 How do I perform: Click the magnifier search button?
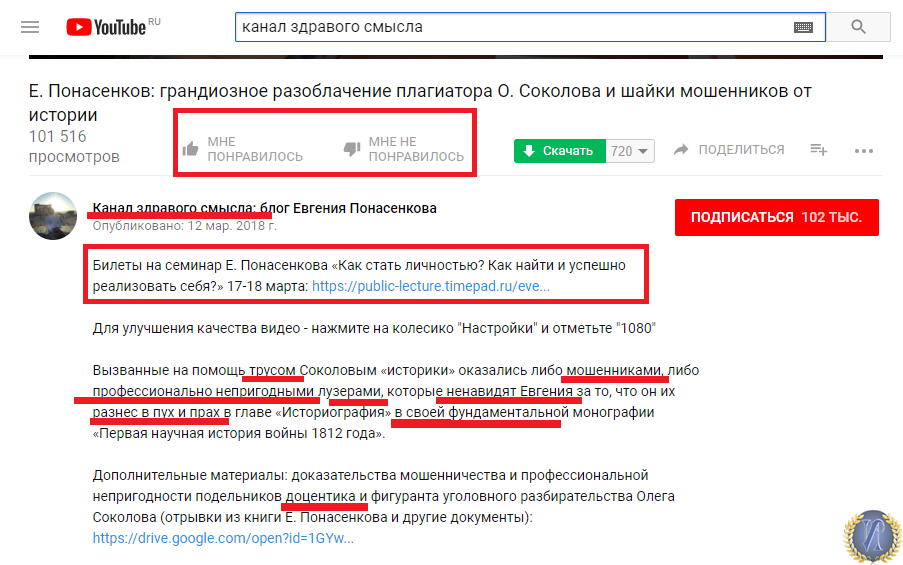(858, 27)
